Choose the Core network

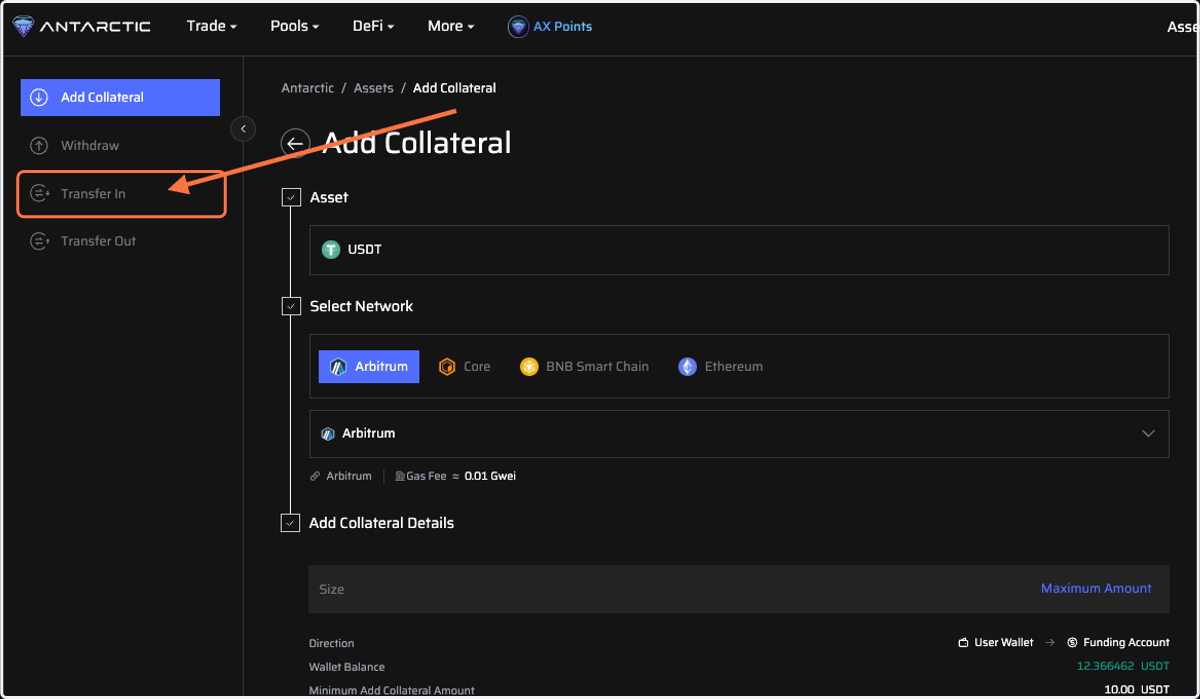tap(465, 367)
